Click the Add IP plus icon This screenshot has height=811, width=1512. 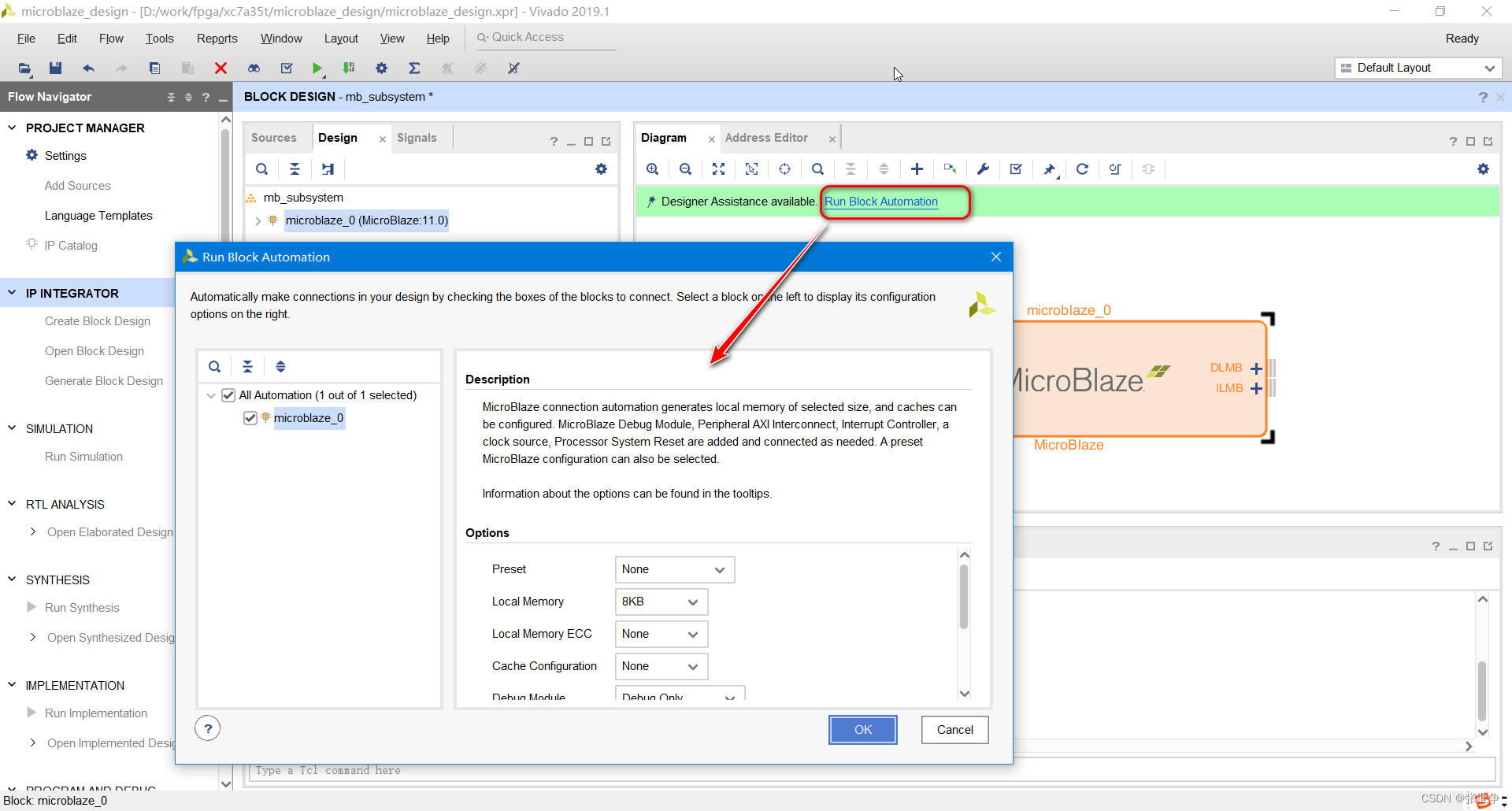point(917,168)
